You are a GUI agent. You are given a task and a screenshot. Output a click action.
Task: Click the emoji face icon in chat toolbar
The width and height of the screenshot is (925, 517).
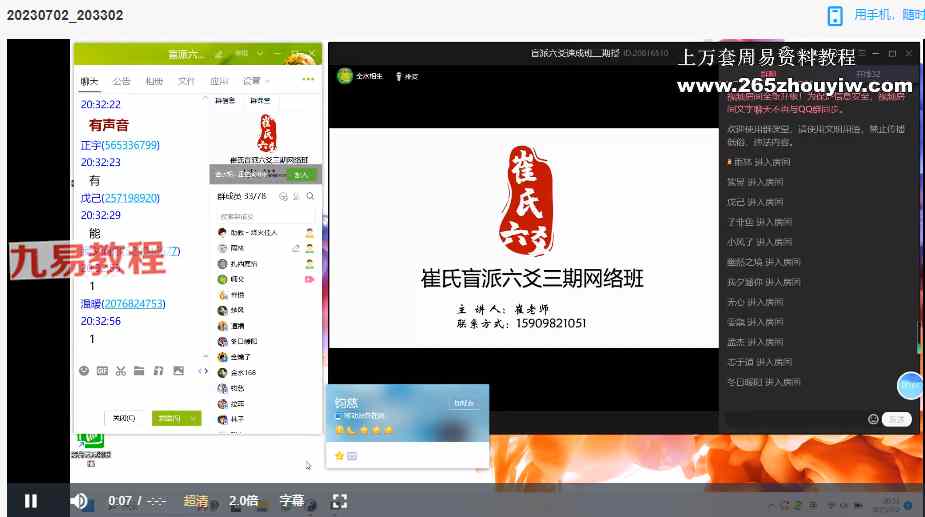tap(85, 371)
